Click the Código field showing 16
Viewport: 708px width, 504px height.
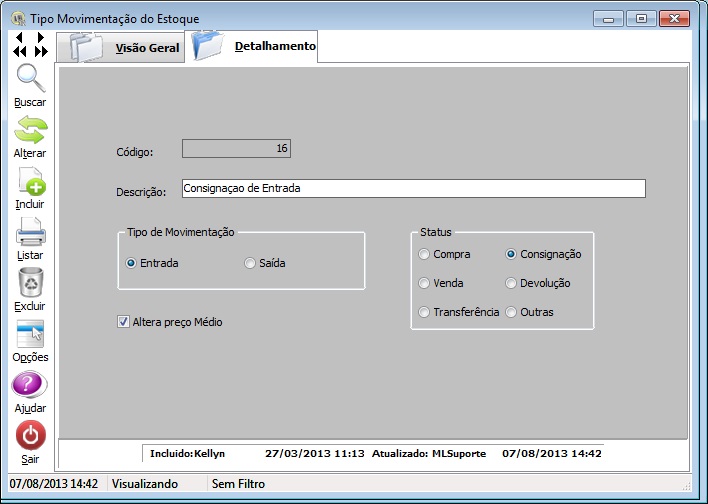pos(236,149)
